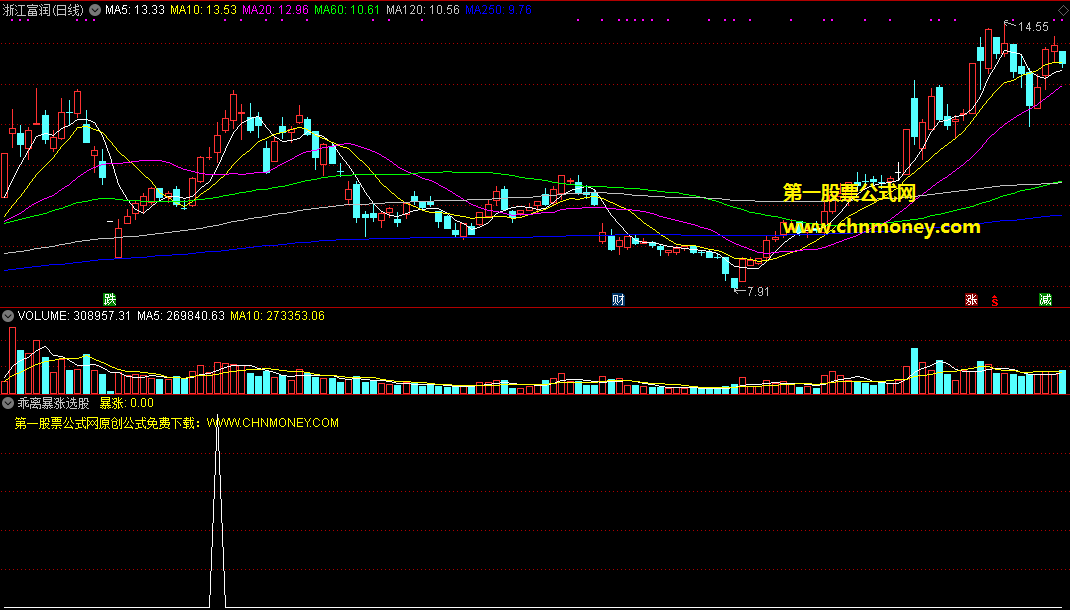
Task: Click the 7.91 low price annotation
Action: tap(758, 292)
